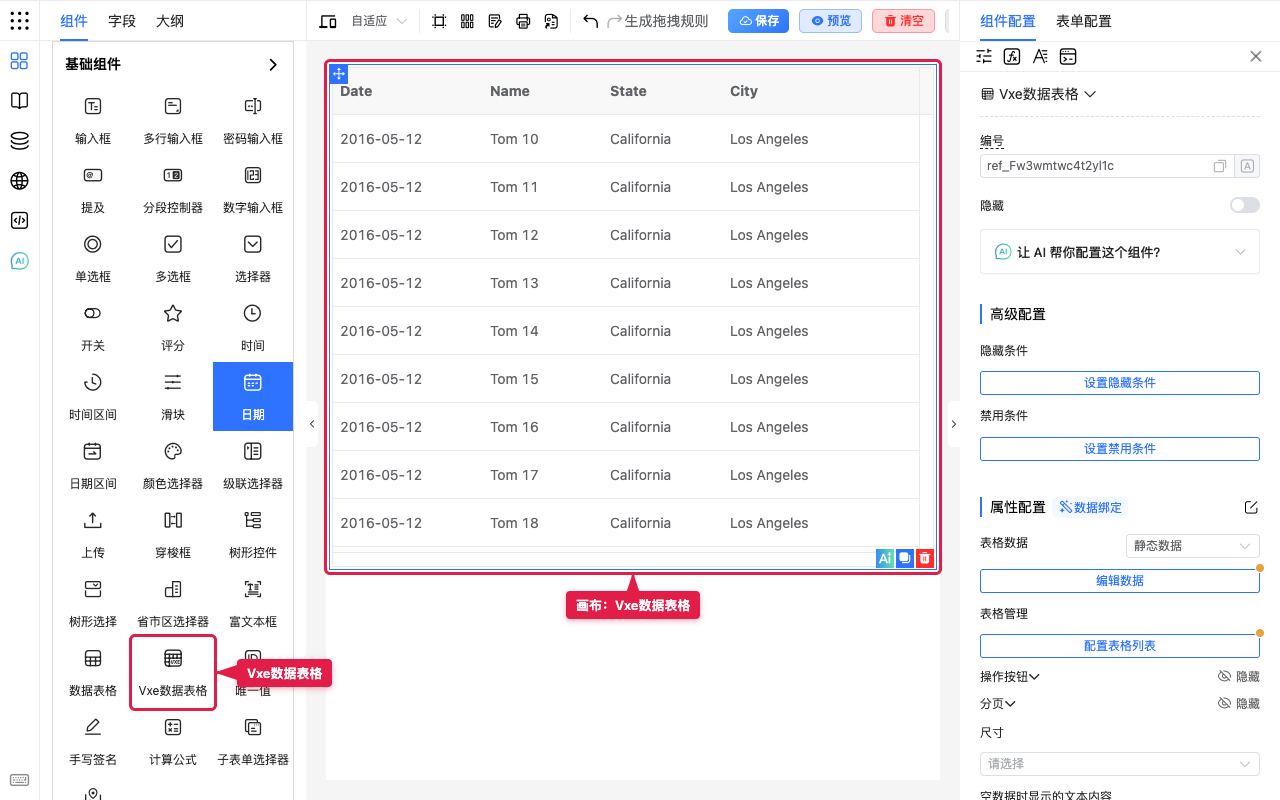Viewport: 1280px width, 800px height.
Task: Click the device preview icon in toolbar
Action: (x=328, y=21)
